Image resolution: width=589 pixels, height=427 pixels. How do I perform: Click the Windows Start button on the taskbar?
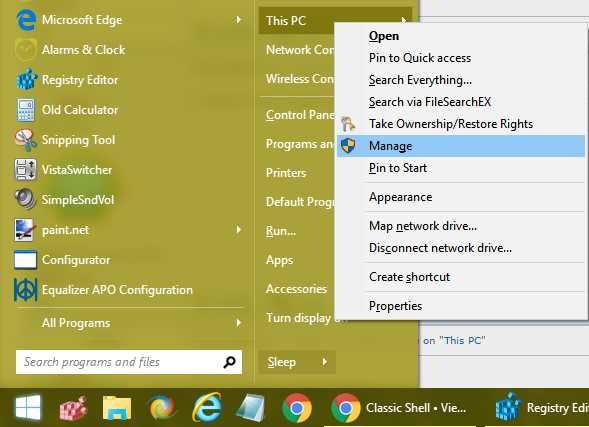[x=28, y=407]
